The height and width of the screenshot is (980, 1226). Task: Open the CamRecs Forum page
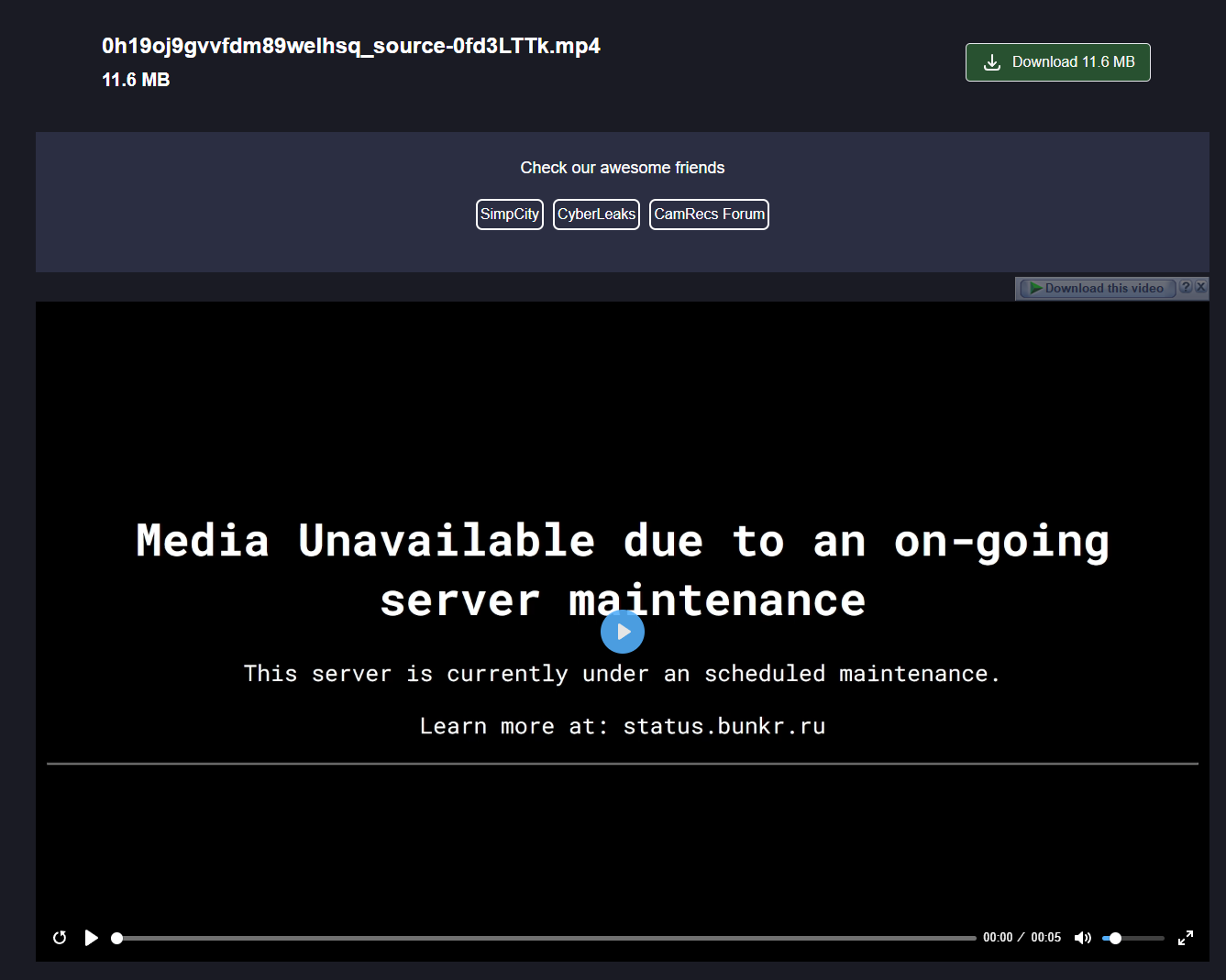coord(709,214)
